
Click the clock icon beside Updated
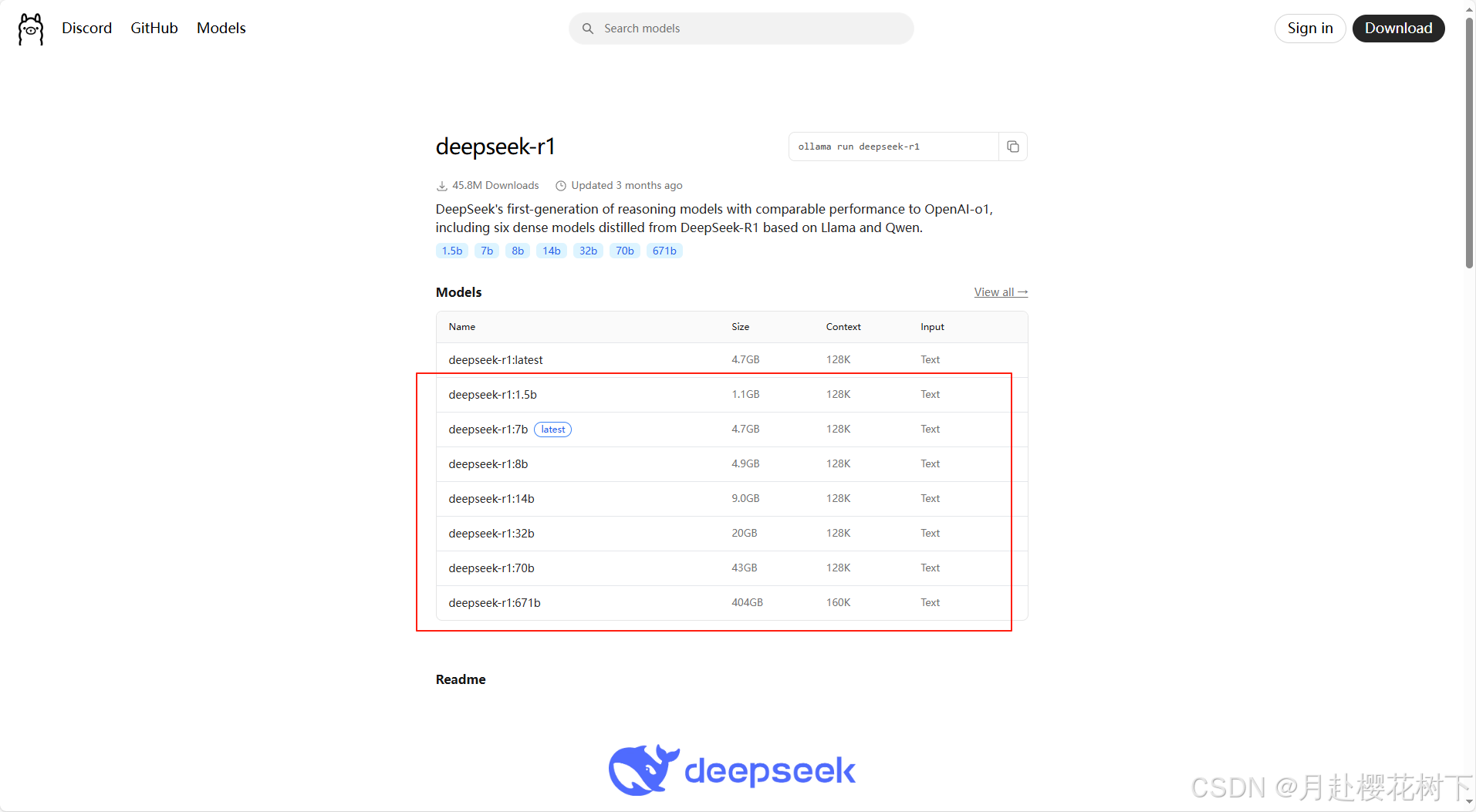561,186
